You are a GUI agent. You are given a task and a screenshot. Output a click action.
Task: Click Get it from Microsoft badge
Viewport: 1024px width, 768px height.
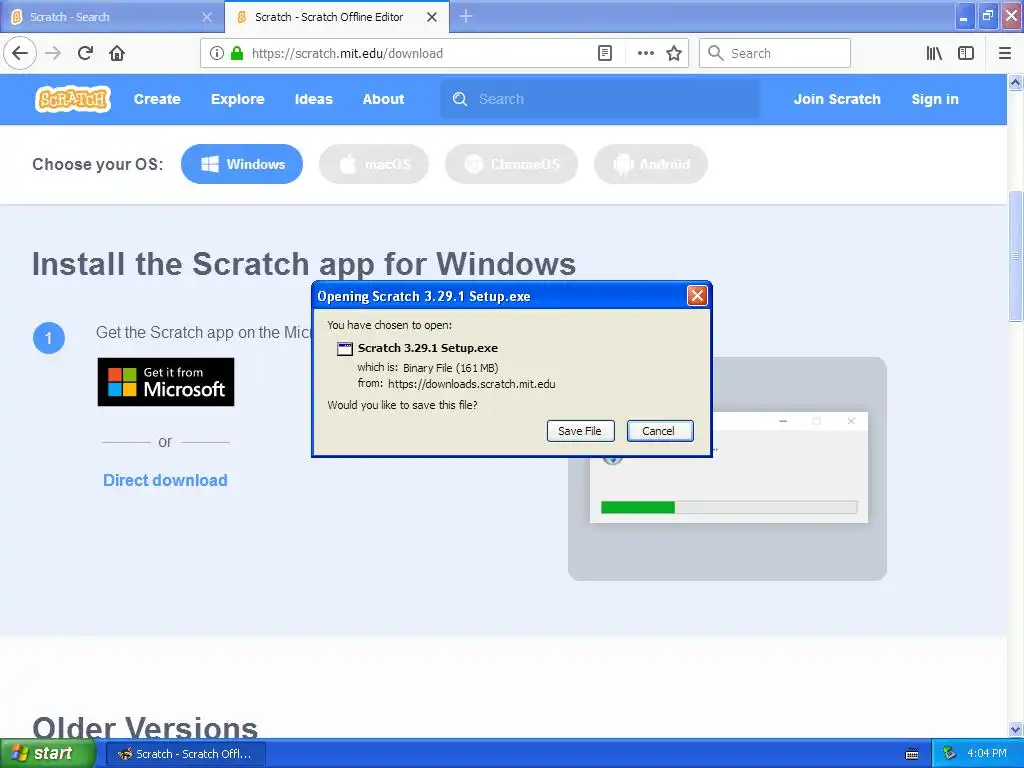tap(166, 382)
